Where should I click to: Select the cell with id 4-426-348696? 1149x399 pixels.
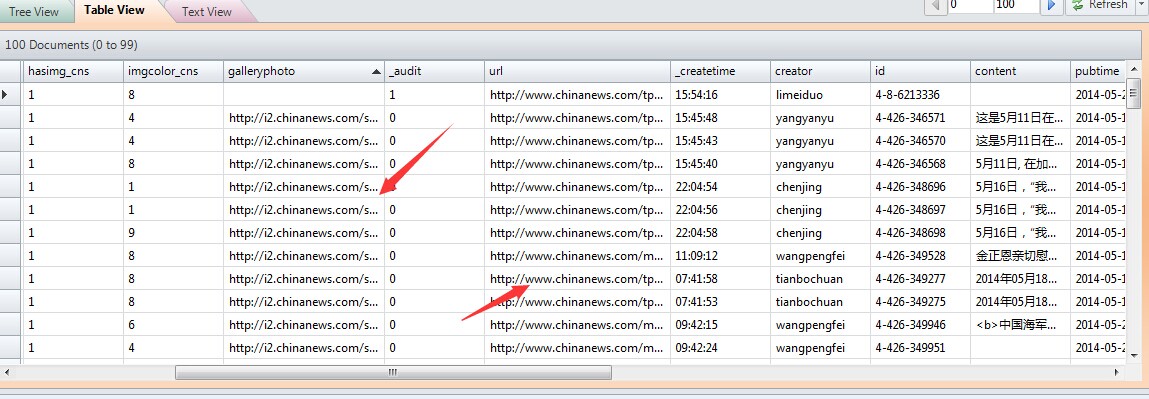pos(920,187)
